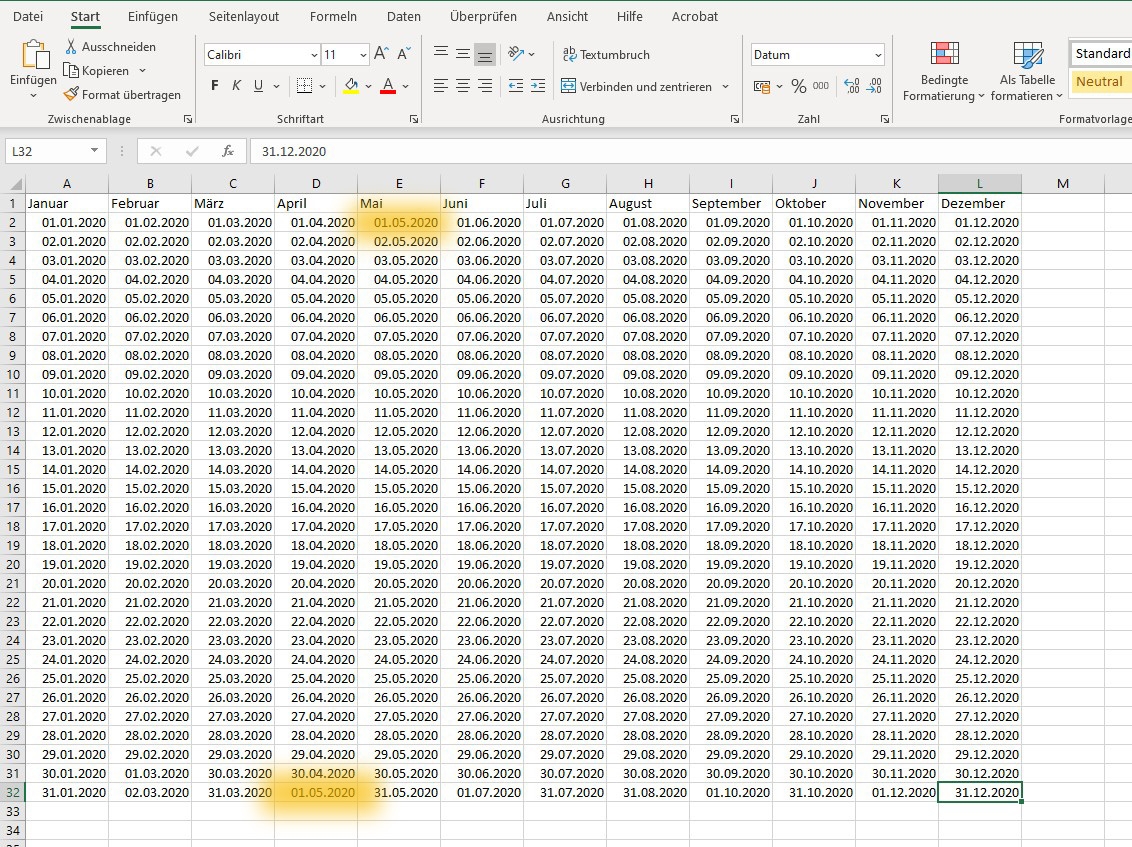1132x847 pixels.
Task: Activate Format übertragen painter
Action: coord(122,95)
